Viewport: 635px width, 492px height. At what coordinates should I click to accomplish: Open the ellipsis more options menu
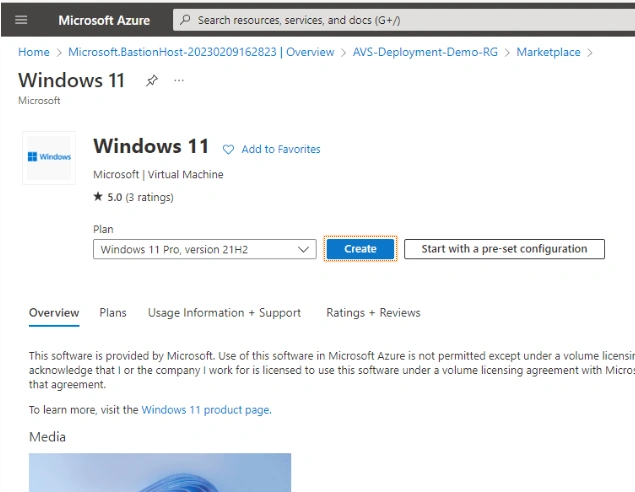coord(179,81)
